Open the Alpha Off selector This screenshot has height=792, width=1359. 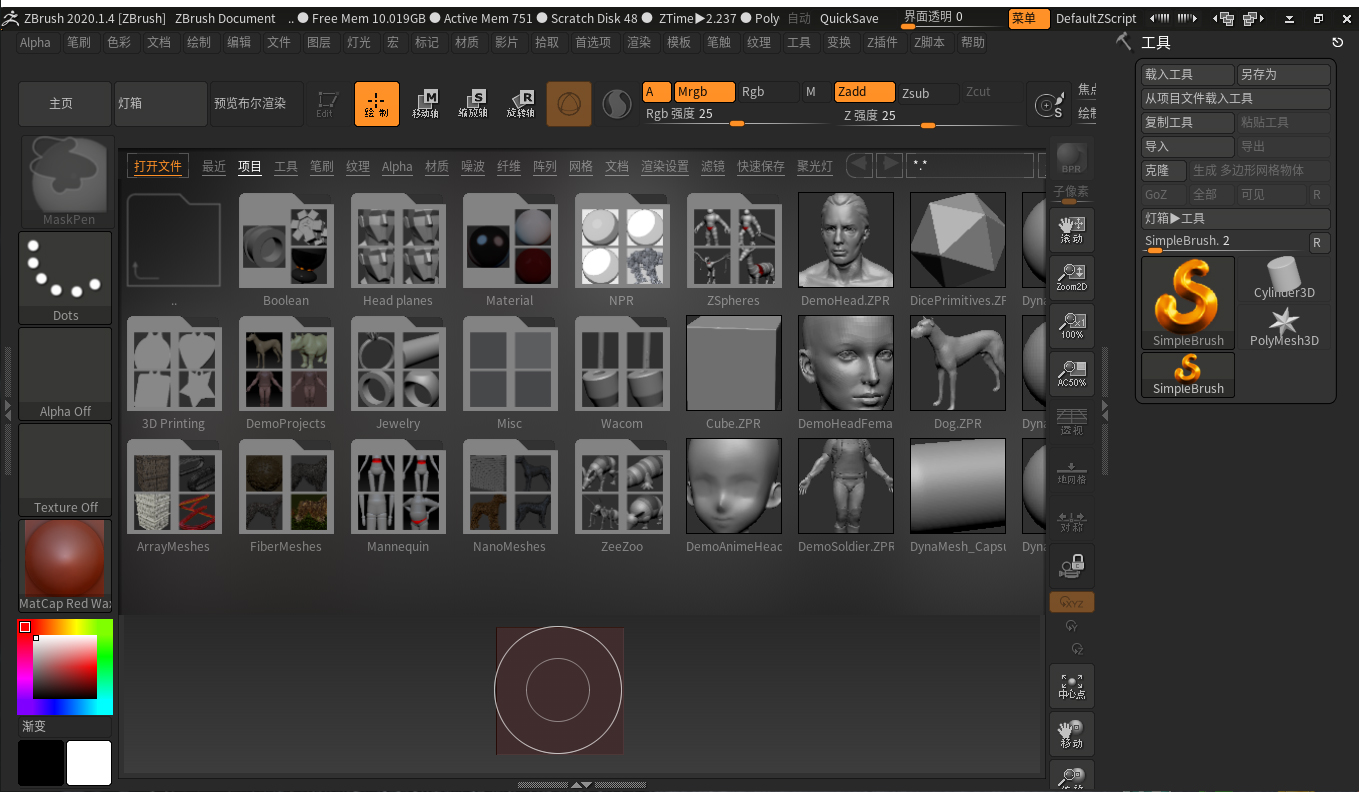pos(66,374)
